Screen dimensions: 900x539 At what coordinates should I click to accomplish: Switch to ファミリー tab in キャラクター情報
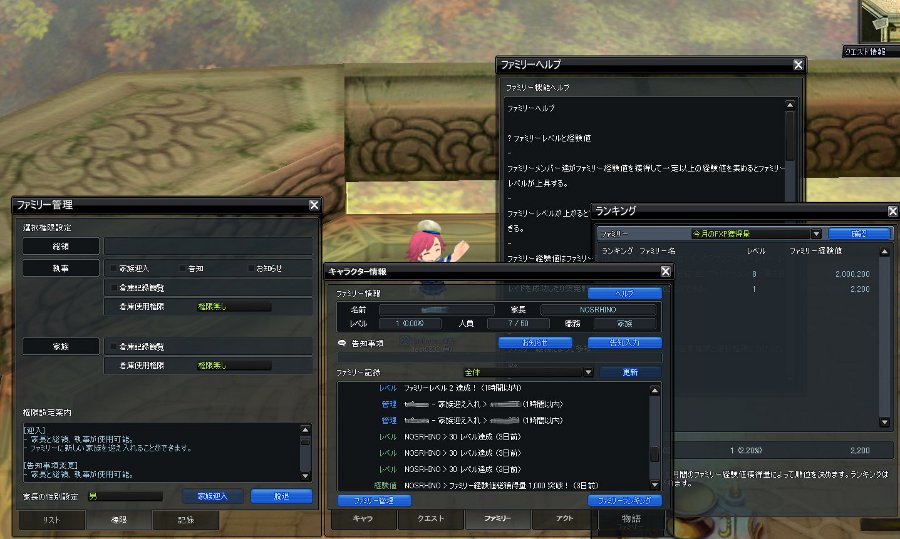[x=498, y=518]
